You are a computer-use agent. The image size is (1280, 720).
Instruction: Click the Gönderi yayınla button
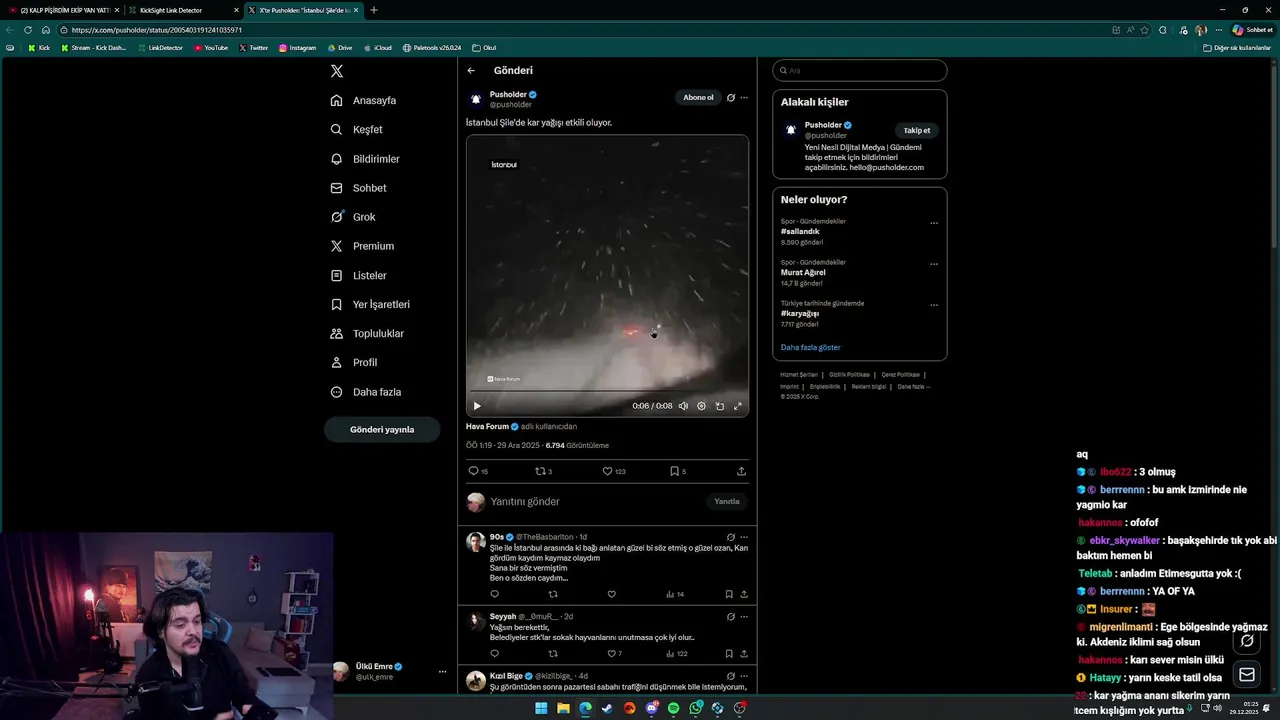click(382, 429)
